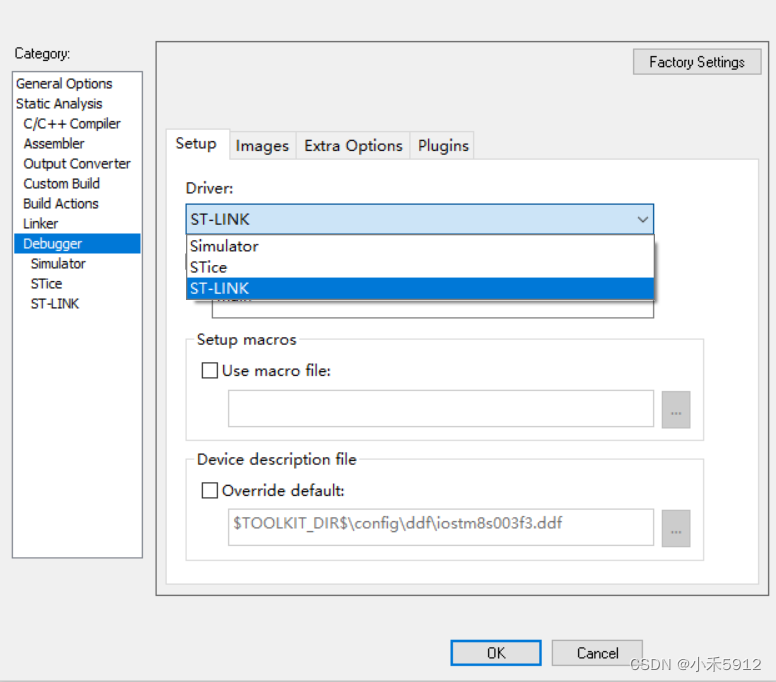Select Assembler category
776x682 pixels.
[54, 144]
